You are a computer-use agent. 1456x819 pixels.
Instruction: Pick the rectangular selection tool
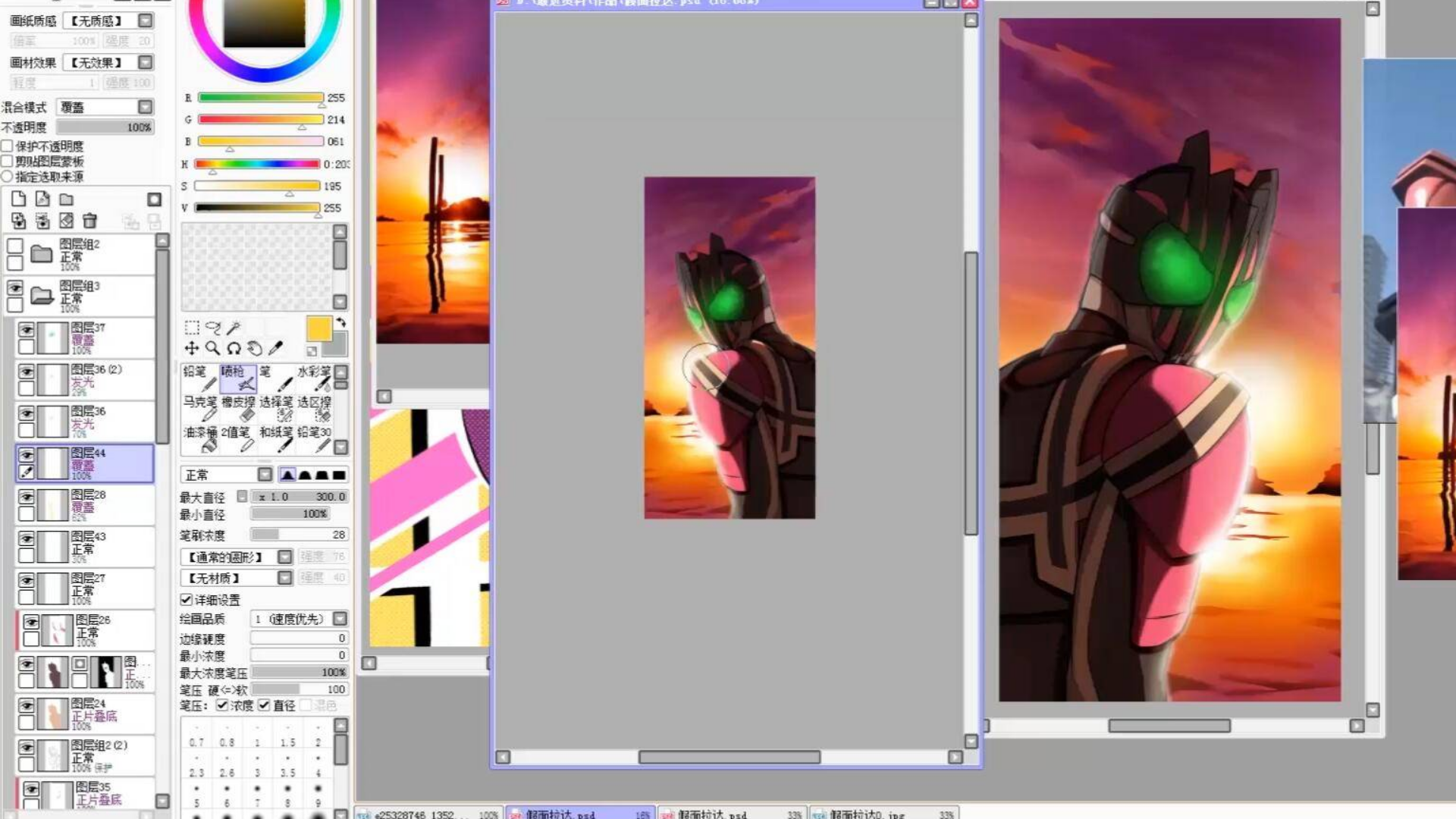[192, 328]
